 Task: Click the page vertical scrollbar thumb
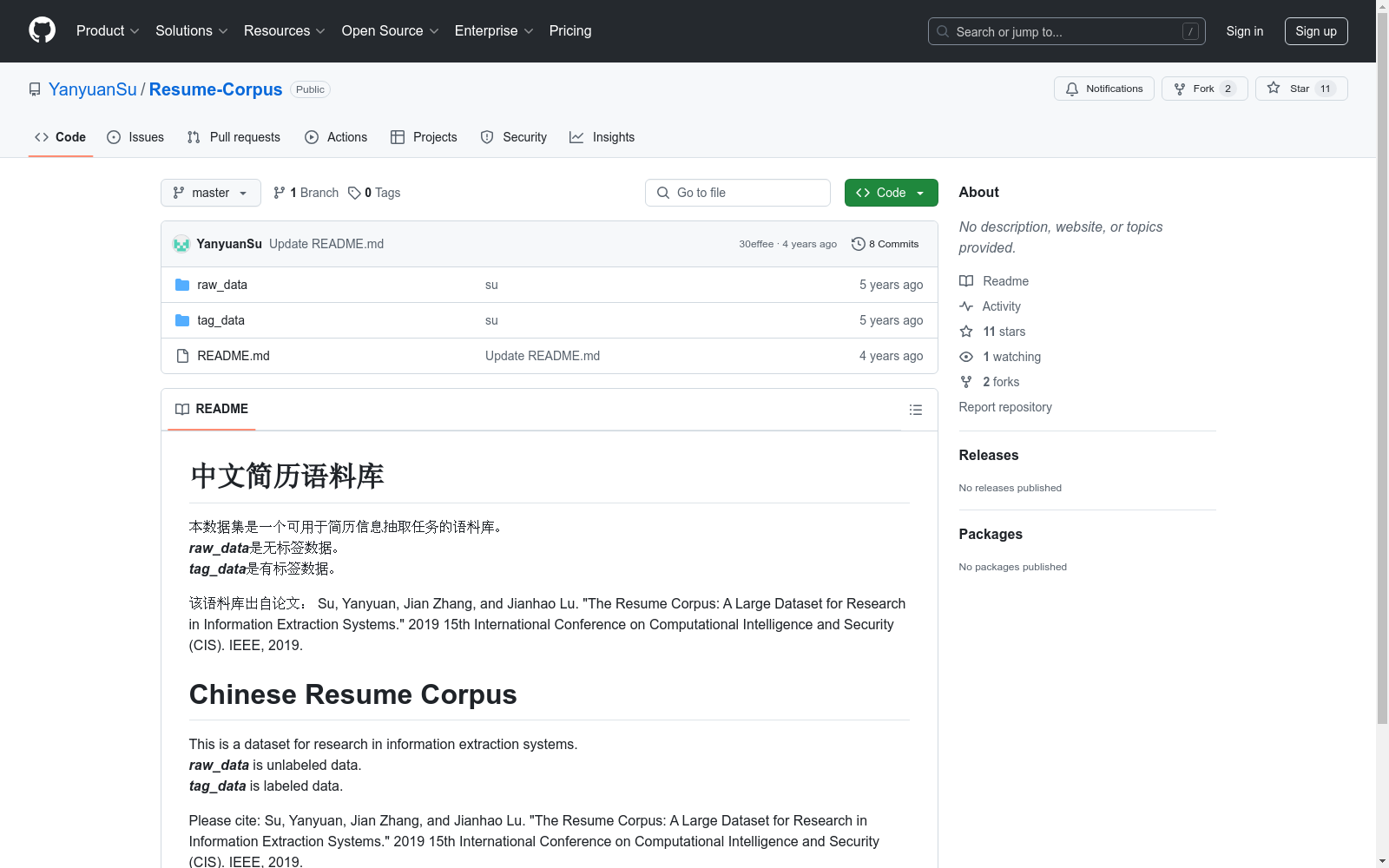point(1383,369)
